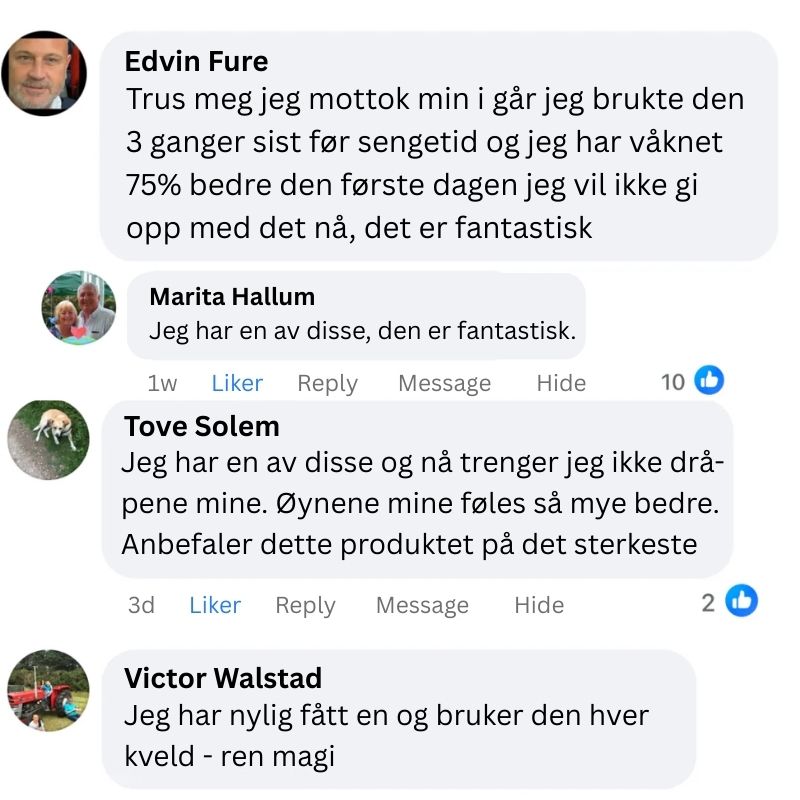Like Tove Solem's comment via Liker
This screenshot has height=800, width=800.
[x=215, y=605]
